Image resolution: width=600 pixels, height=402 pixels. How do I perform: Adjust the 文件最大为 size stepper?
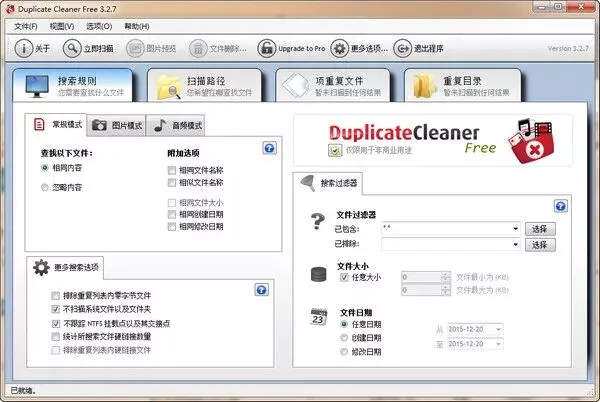click(x=445, y=290)
